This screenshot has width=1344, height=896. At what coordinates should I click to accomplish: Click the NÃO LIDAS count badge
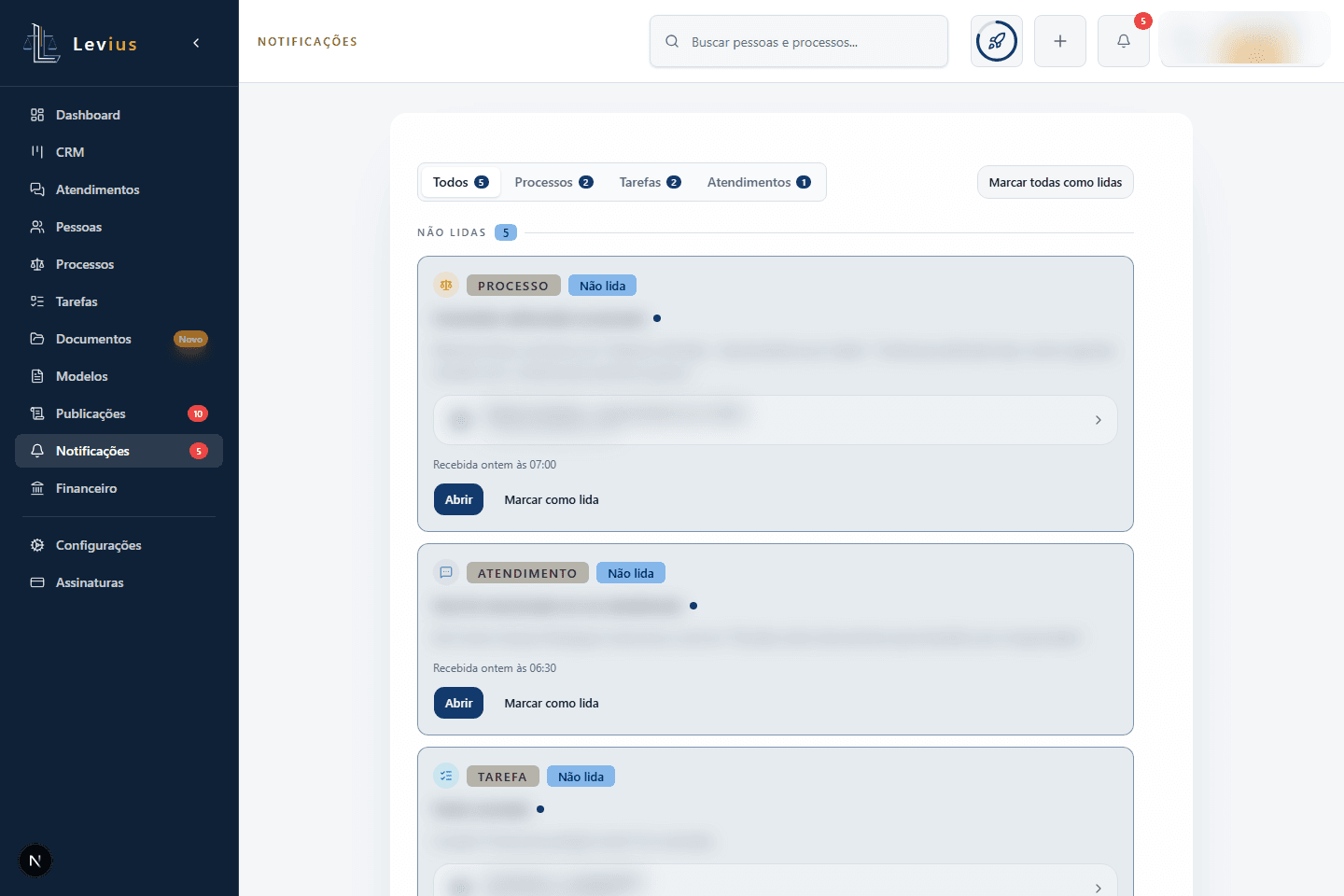tap(506, 232)
